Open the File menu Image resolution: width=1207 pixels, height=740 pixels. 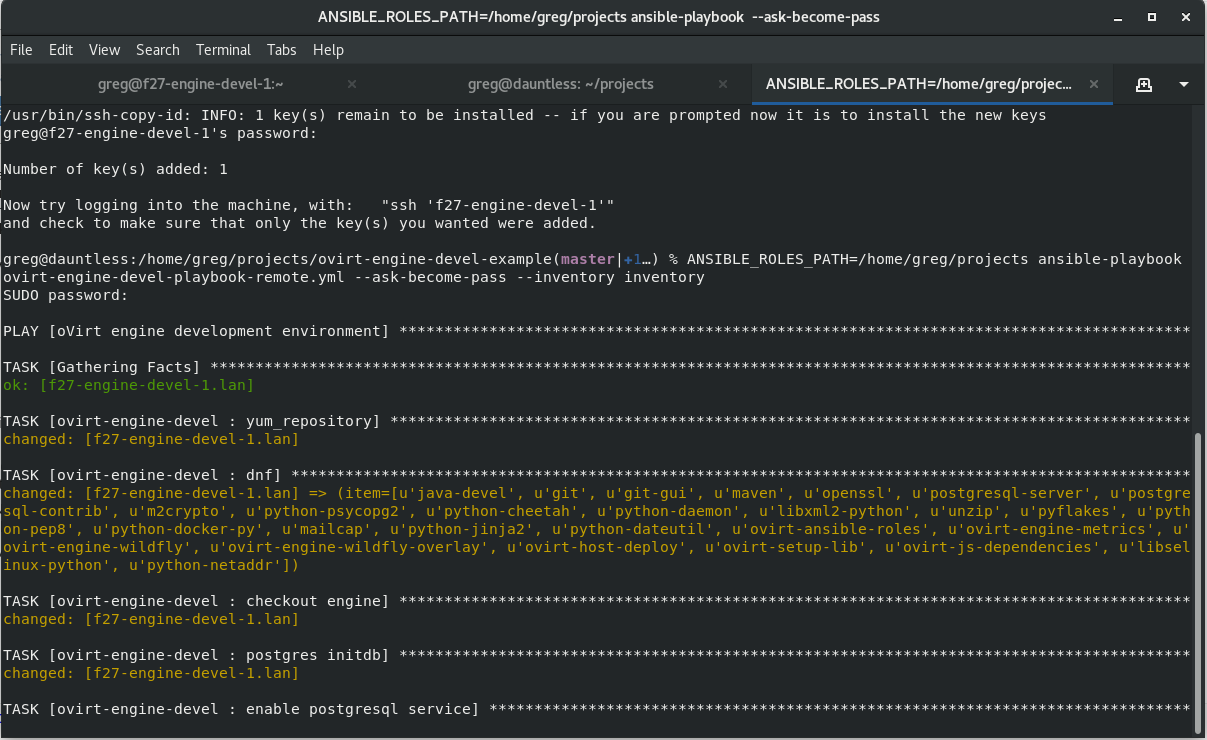[x=21, y=50]
